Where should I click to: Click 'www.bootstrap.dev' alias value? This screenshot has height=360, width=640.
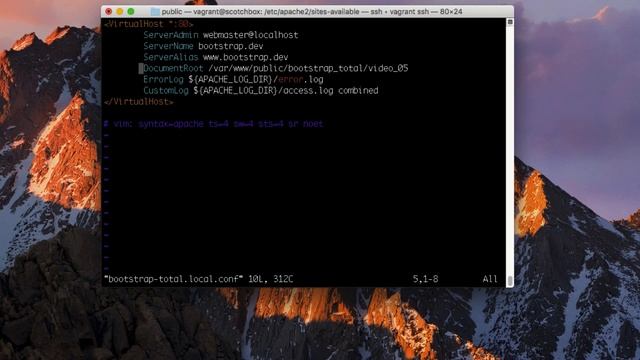pyautogui.click(x=246, y=57)
